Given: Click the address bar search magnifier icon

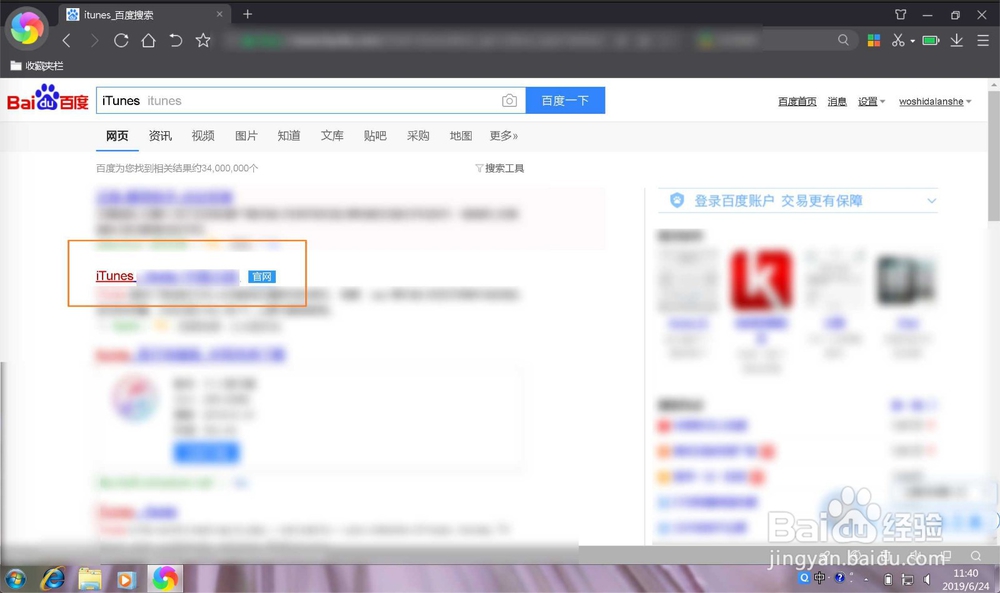Looking at the screenshot, I should click(843, 40).
